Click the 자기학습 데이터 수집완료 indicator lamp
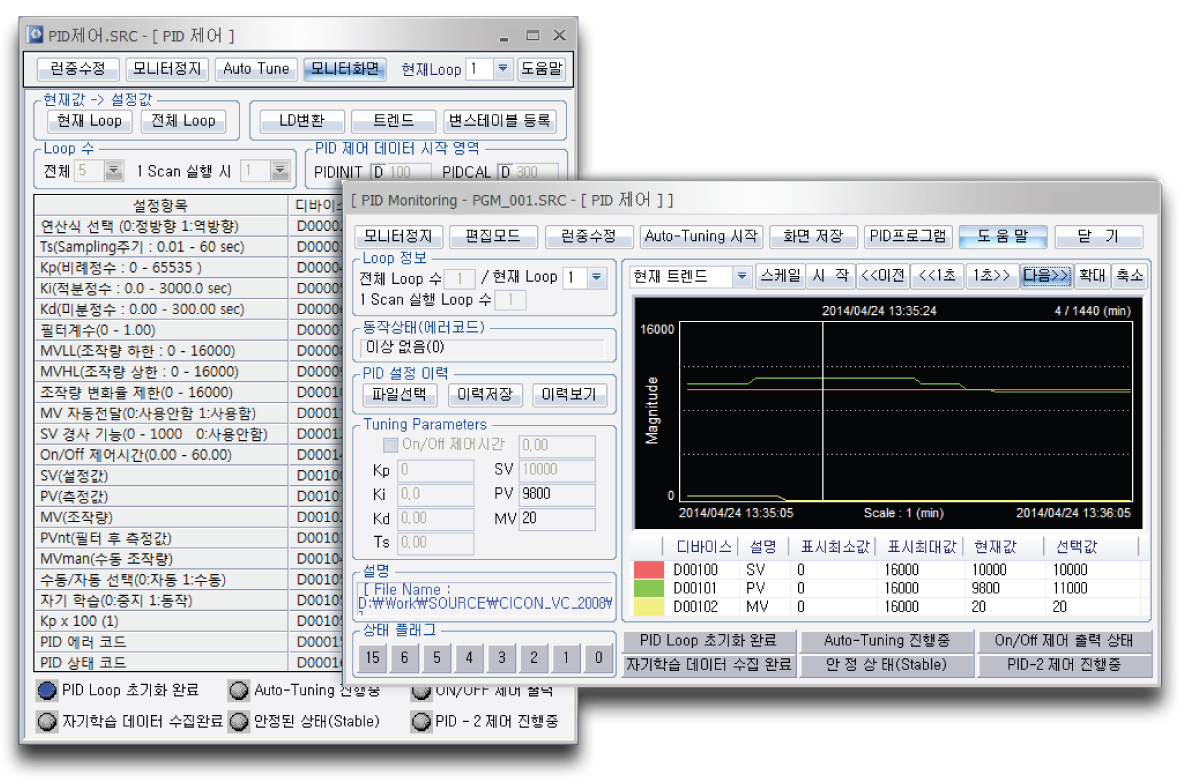 coord(47,721)
